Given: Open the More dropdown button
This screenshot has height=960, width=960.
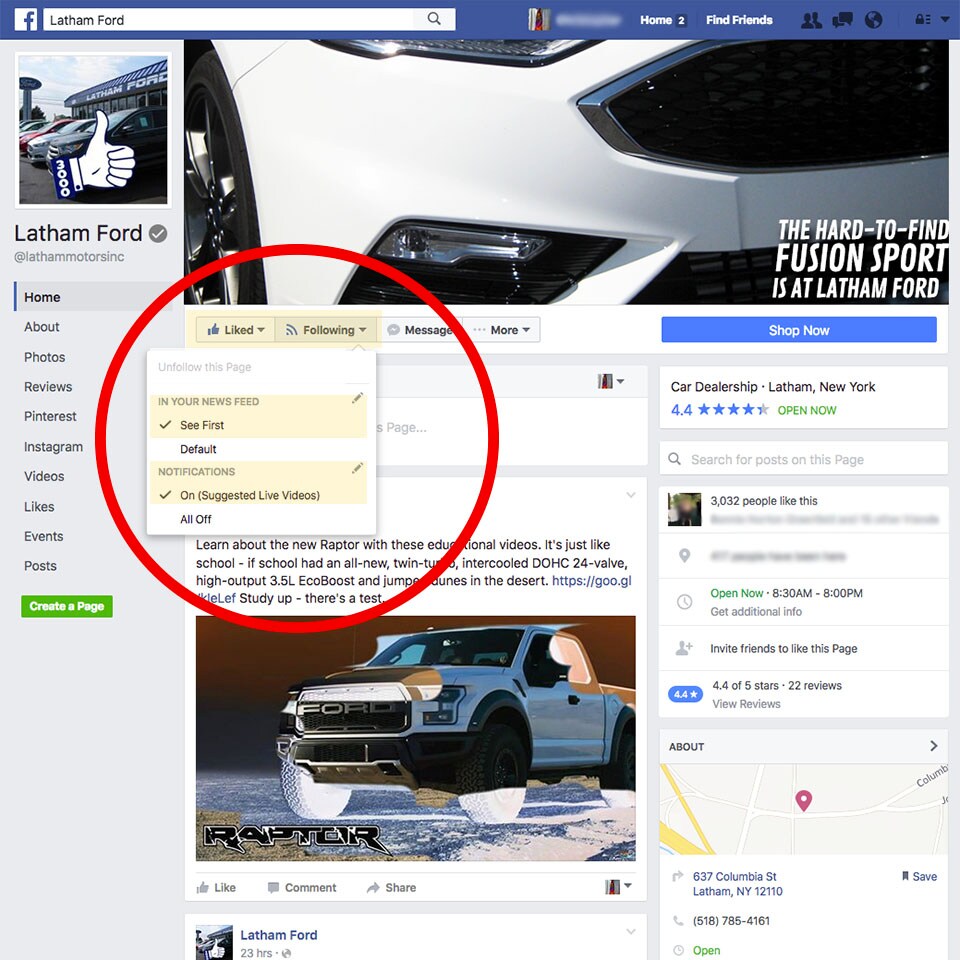Looking at the screenshot, I should click(x=501, y=330).
